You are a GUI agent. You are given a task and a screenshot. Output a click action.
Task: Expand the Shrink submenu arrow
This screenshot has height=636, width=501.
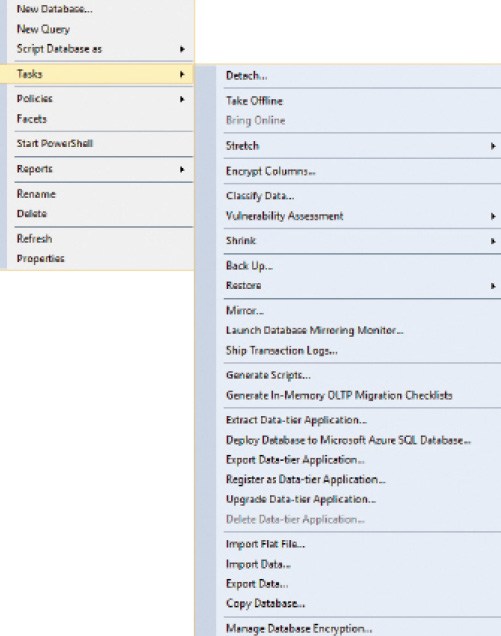(x=493, y=241)
